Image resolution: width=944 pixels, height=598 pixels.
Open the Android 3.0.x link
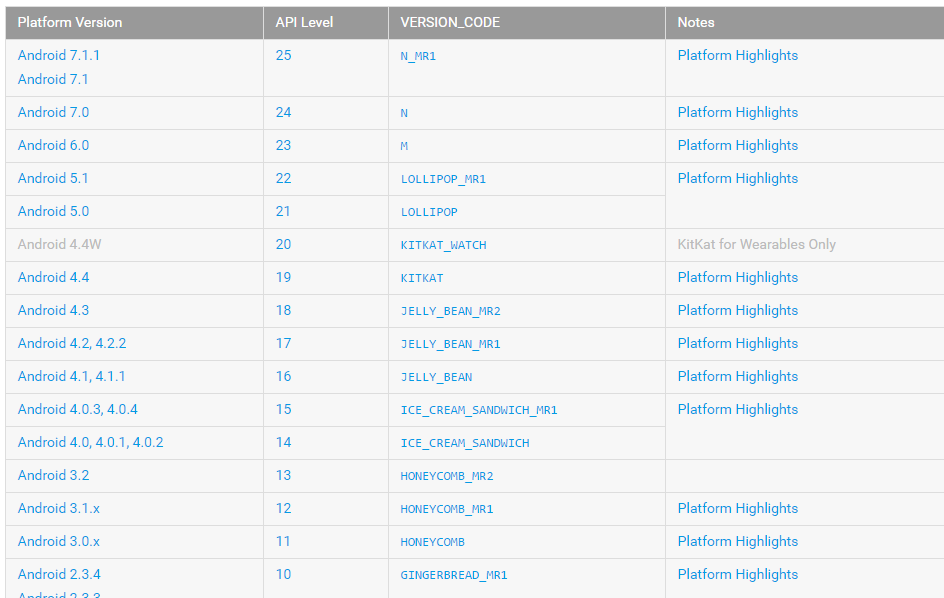click(x=59, y=542)
